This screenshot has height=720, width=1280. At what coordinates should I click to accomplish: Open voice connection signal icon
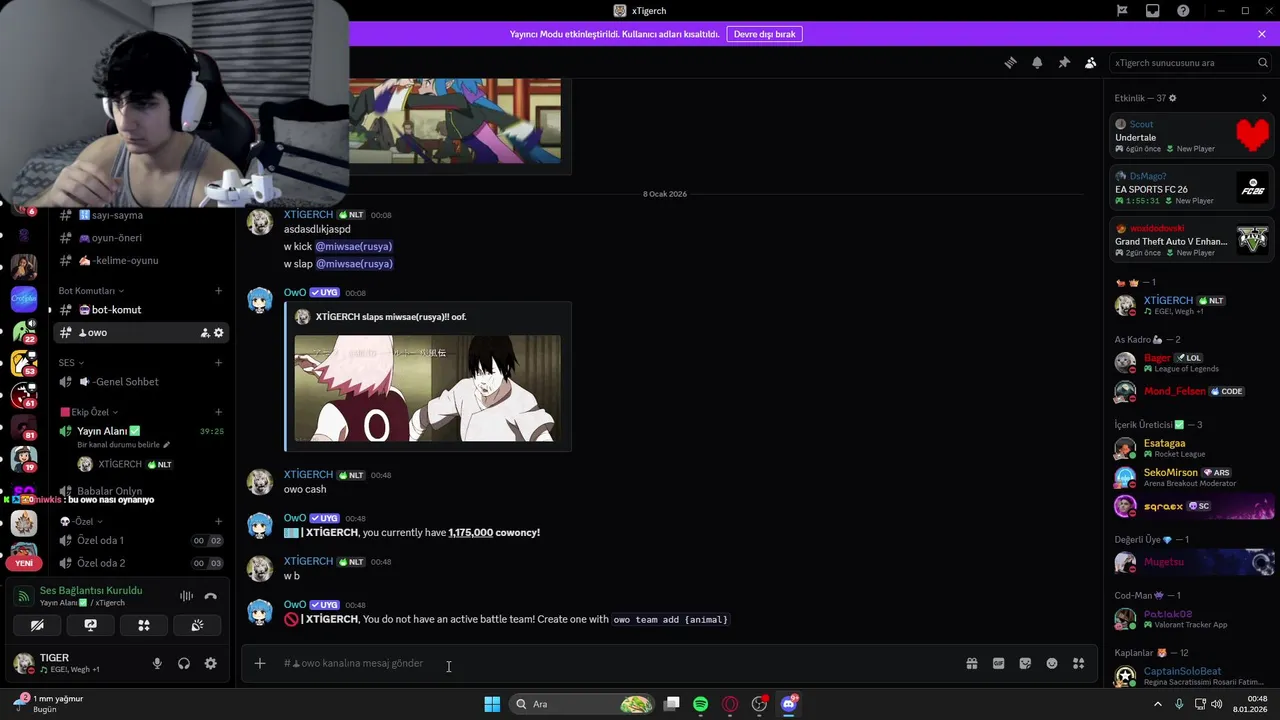[24, 596]
